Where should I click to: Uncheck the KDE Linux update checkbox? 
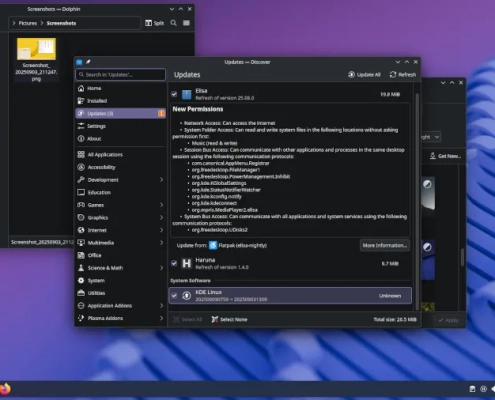tap(174, 295)
